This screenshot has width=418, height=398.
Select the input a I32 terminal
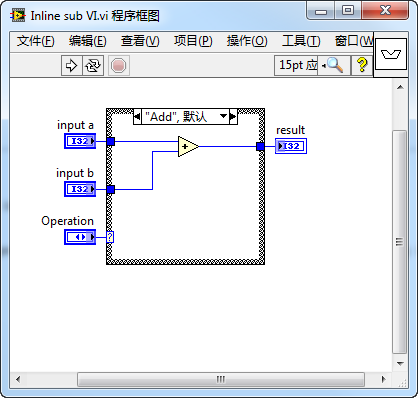click(80, 141)
